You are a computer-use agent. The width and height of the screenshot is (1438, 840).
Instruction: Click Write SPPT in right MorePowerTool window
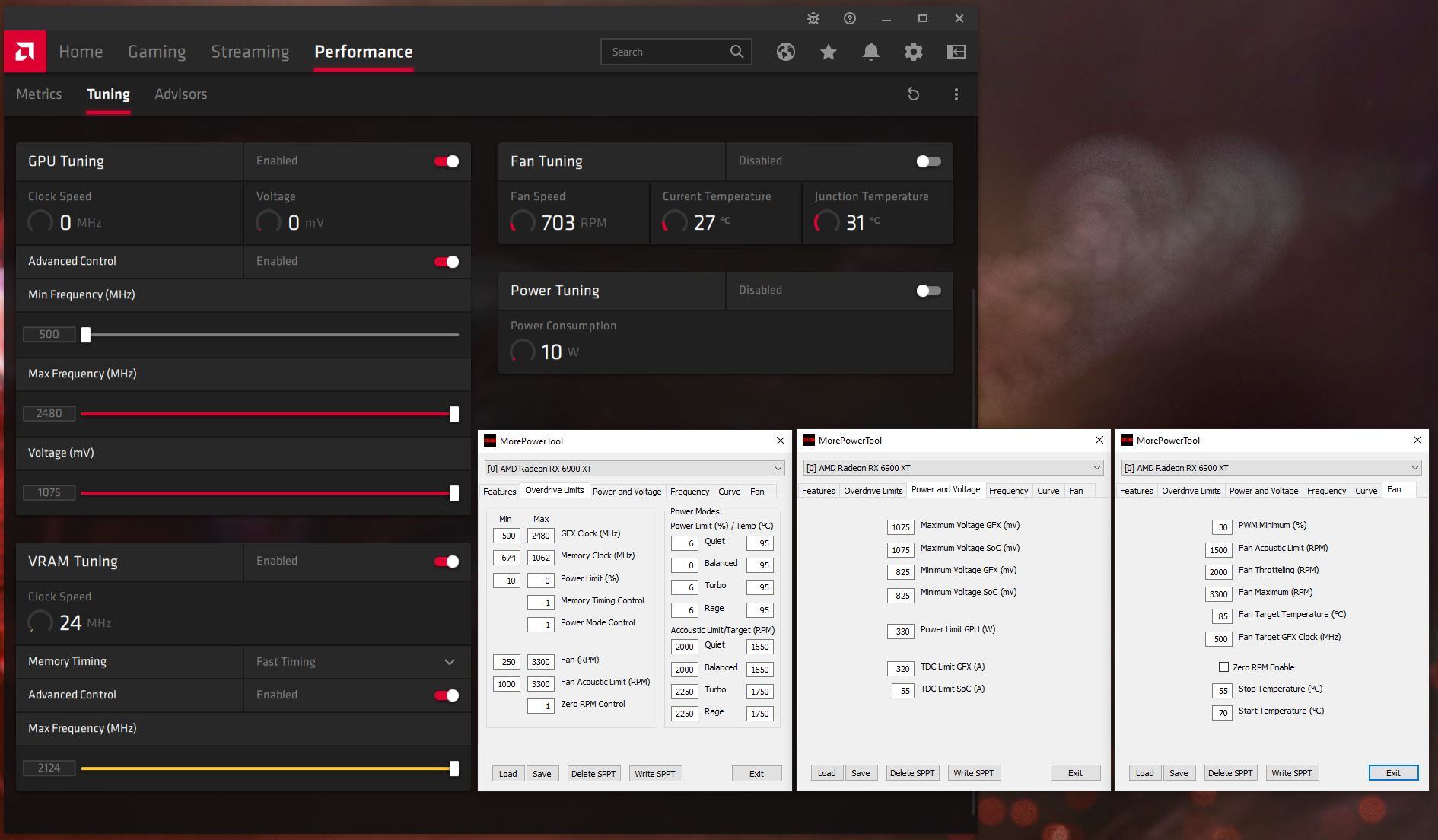(1292, 773)
